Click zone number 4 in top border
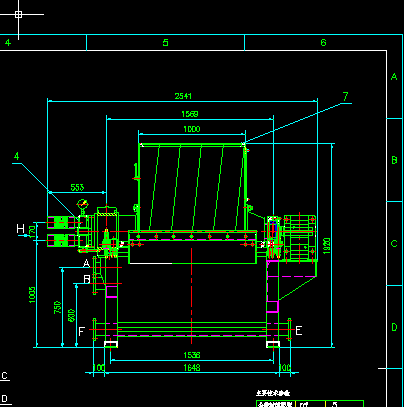404x407 pixels. point(8,43)
